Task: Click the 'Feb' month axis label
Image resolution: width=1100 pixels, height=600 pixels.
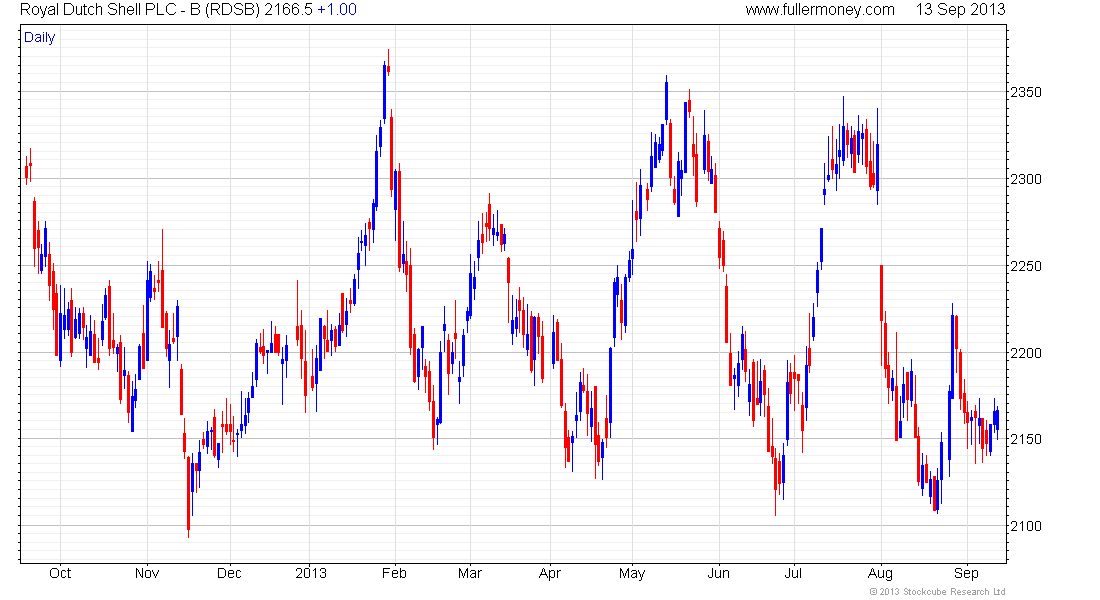Action: coord(394,573)
